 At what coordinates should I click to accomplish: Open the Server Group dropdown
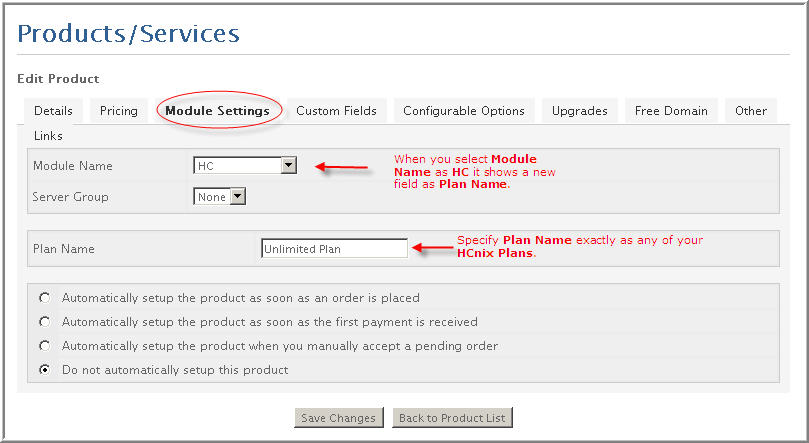[219, 196]
